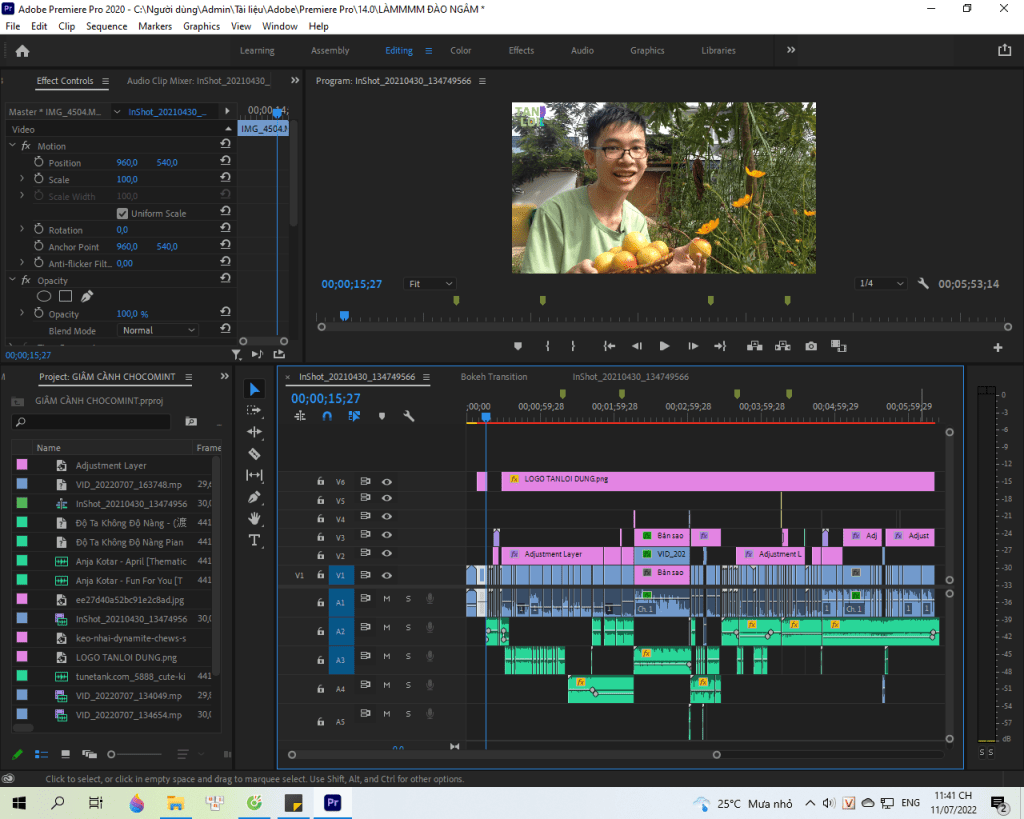Screen dimensions: 1024x819
Task: Open the Sequence menu
Action: click(106, 26)
